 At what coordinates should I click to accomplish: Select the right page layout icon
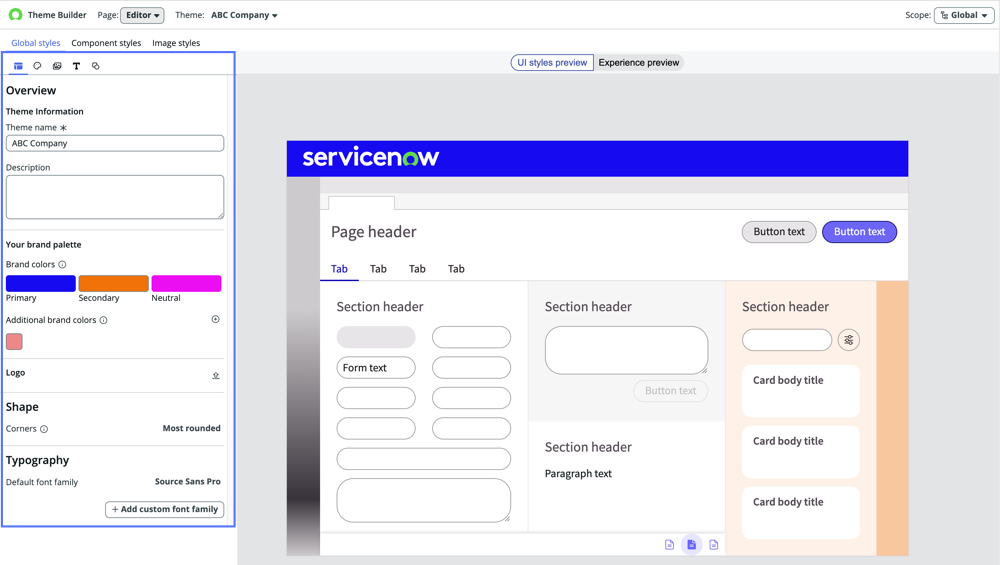coord(714,545)
